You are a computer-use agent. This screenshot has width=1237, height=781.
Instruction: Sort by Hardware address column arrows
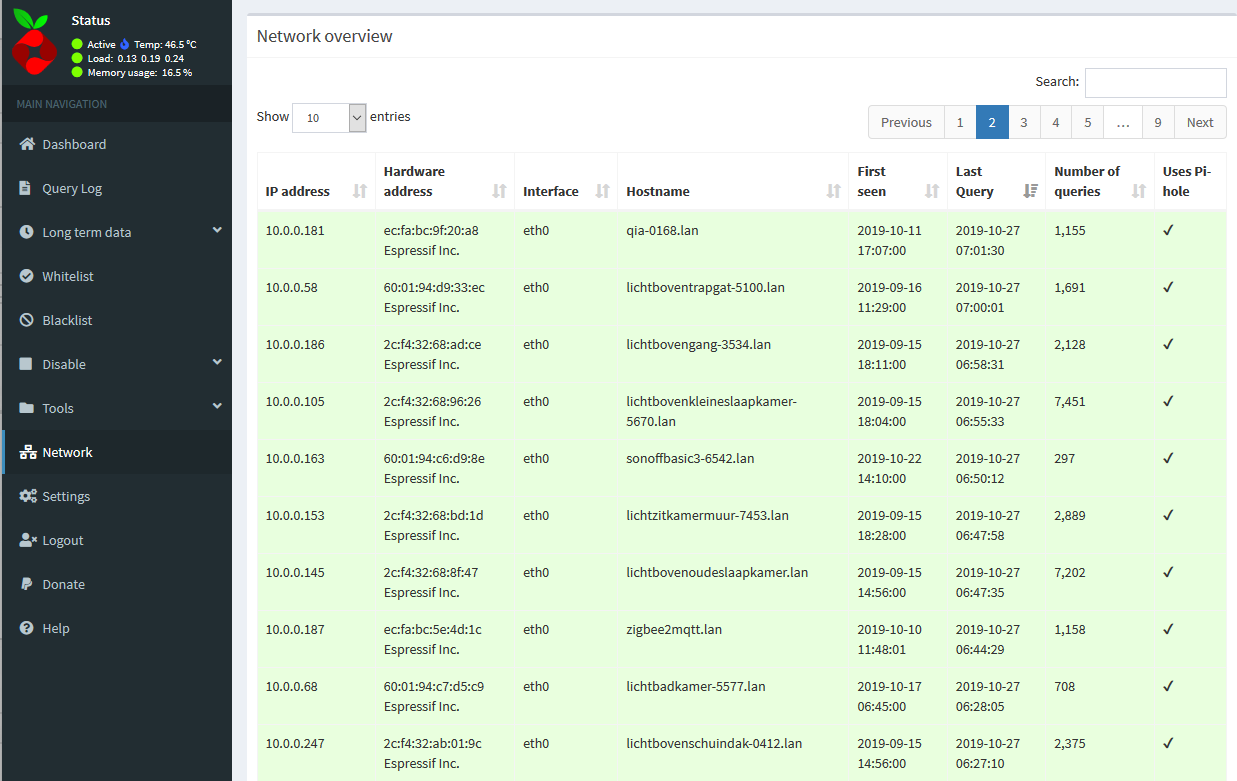499,191
